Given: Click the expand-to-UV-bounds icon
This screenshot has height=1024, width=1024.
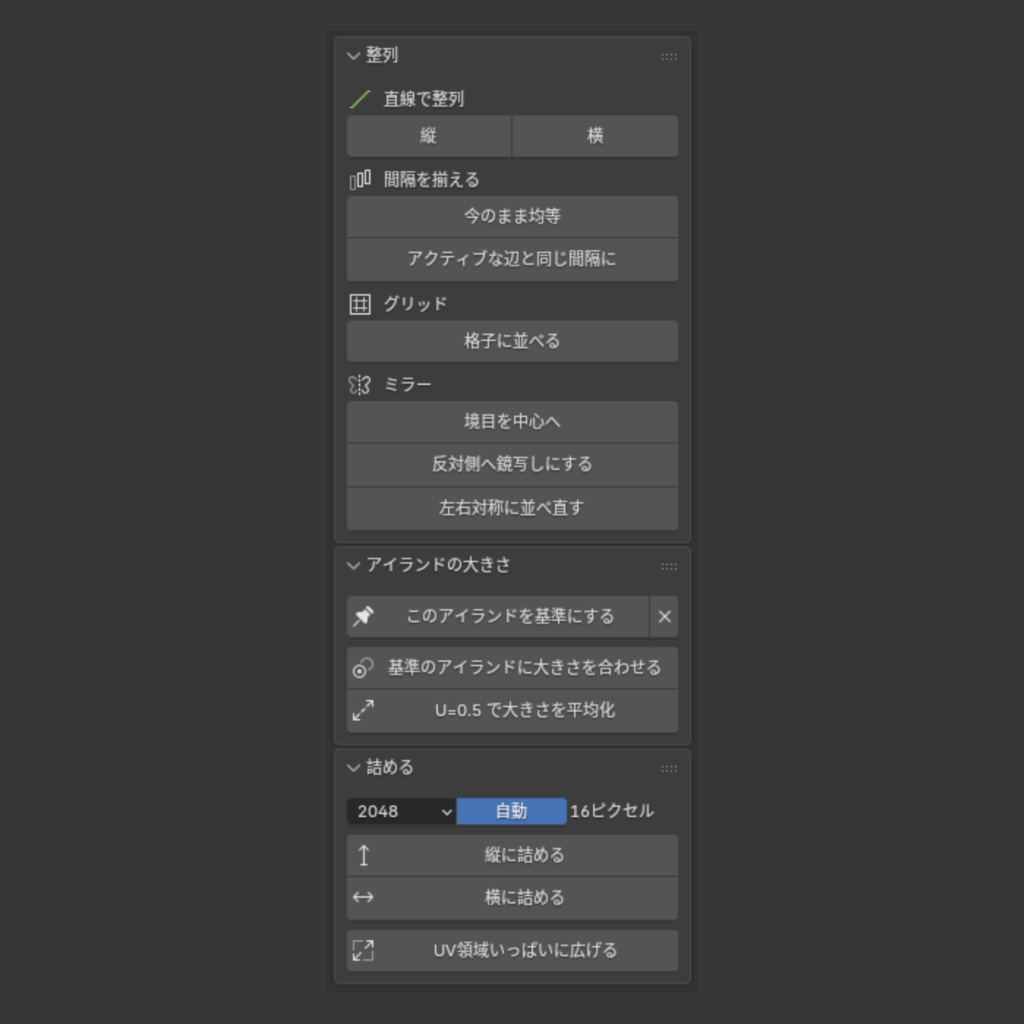Looking at the screenshot, I should click(363, 951).
